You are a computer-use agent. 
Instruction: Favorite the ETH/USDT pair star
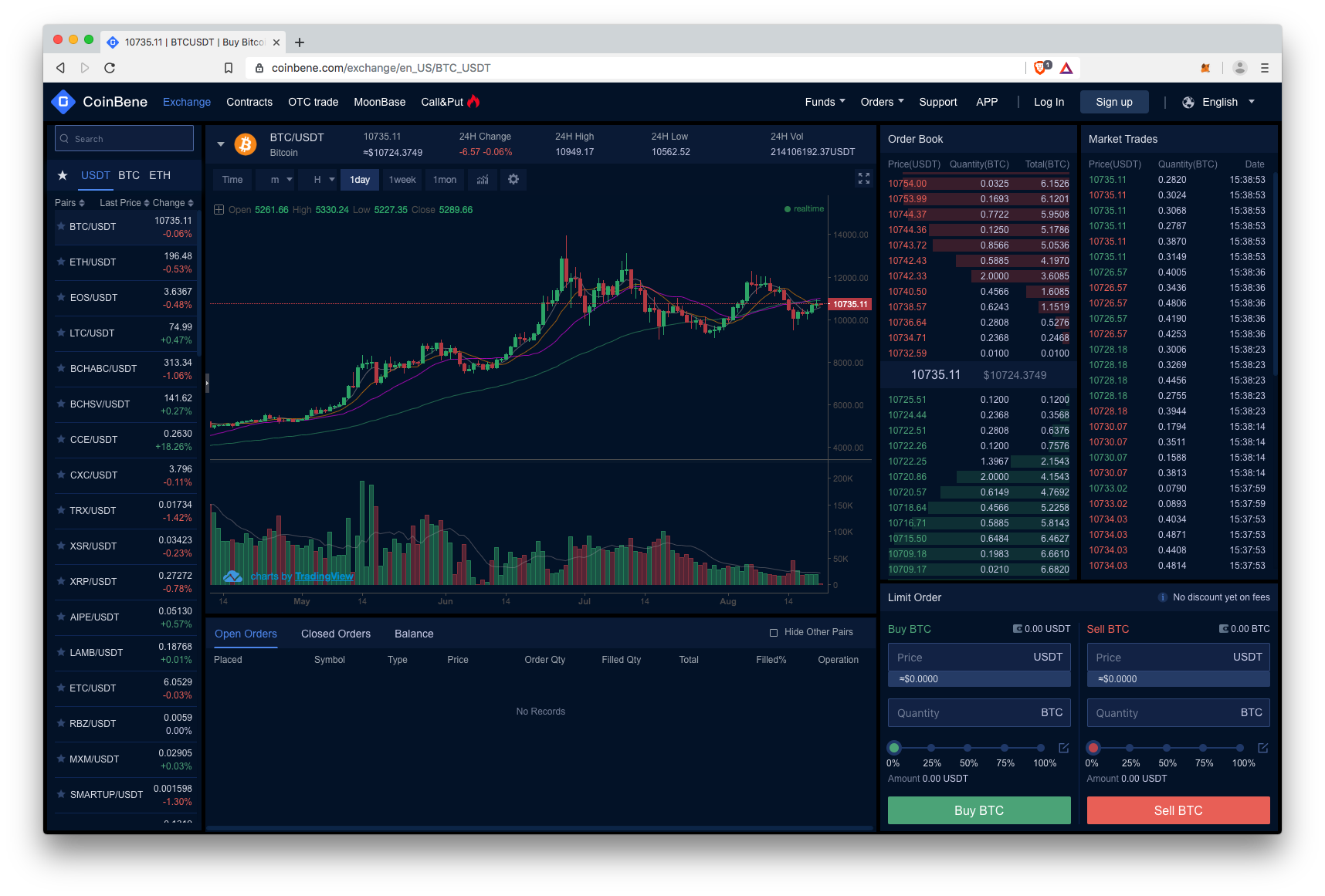pyautogui.click(x=61, y=262)
